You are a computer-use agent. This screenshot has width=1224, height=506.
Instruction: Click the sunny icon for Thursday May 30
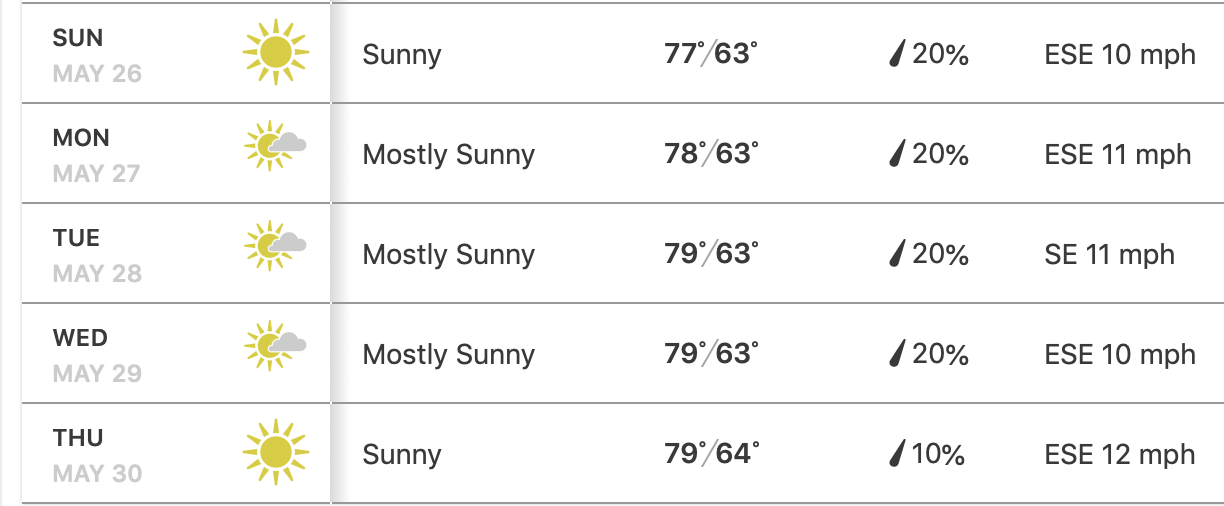pyautogui.click(x=275, y=452)
